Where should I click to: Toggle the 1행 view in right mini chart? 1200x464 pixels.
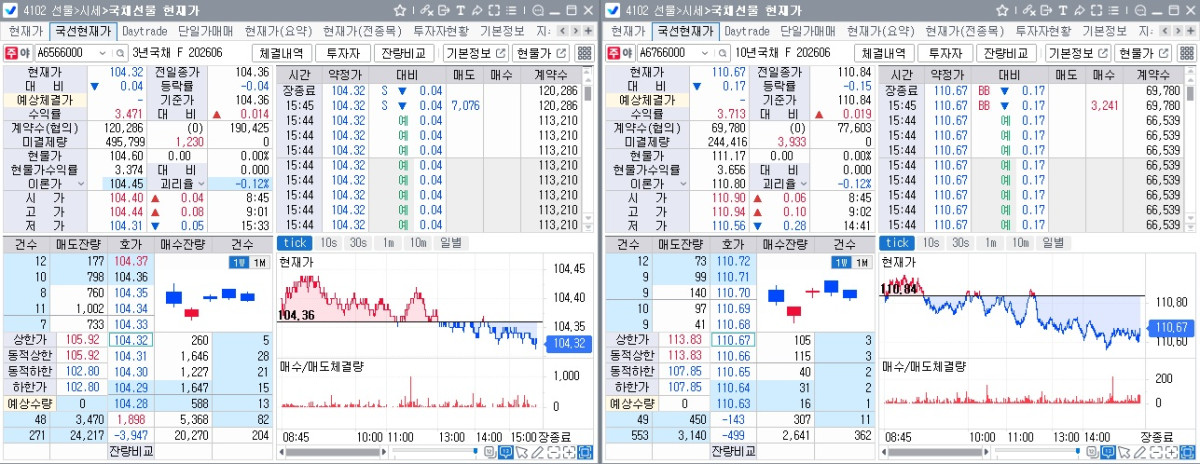840,261
